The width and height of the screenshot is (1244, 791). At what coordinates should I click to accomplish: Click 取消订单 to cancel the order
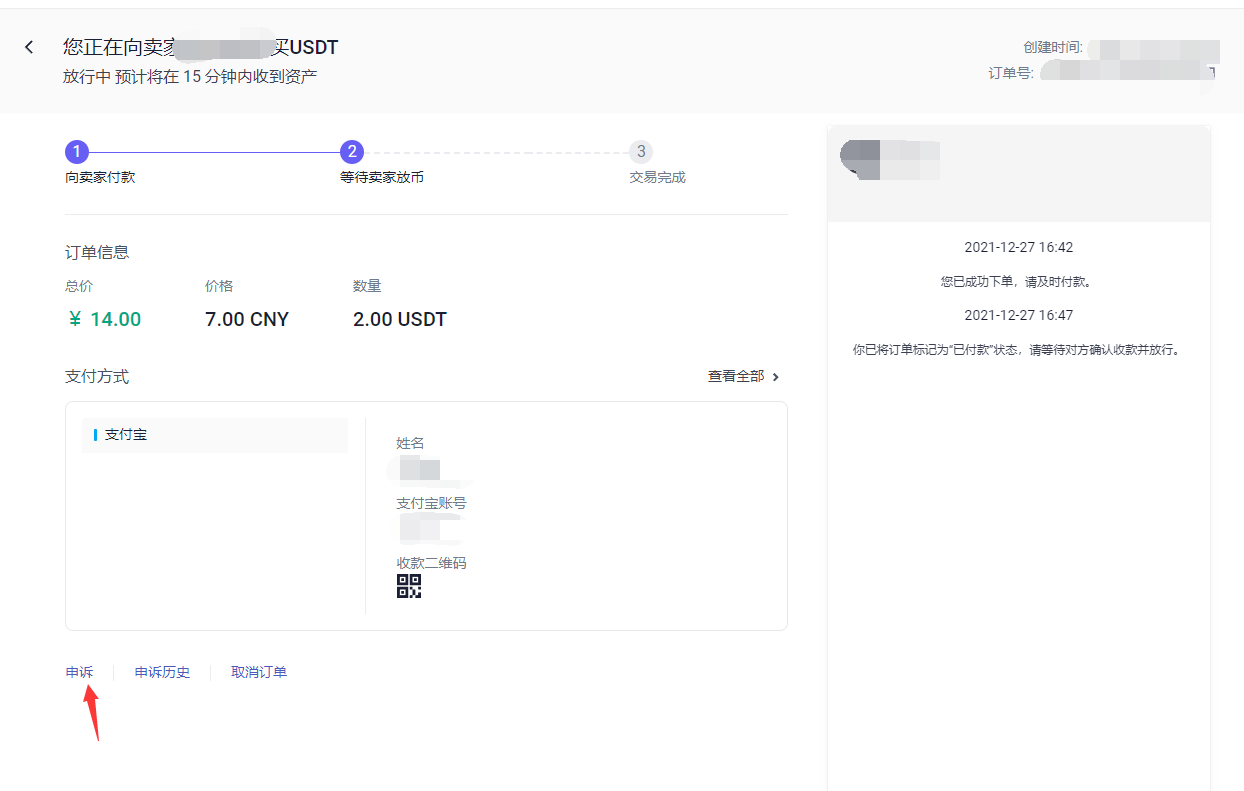(258, 671)
